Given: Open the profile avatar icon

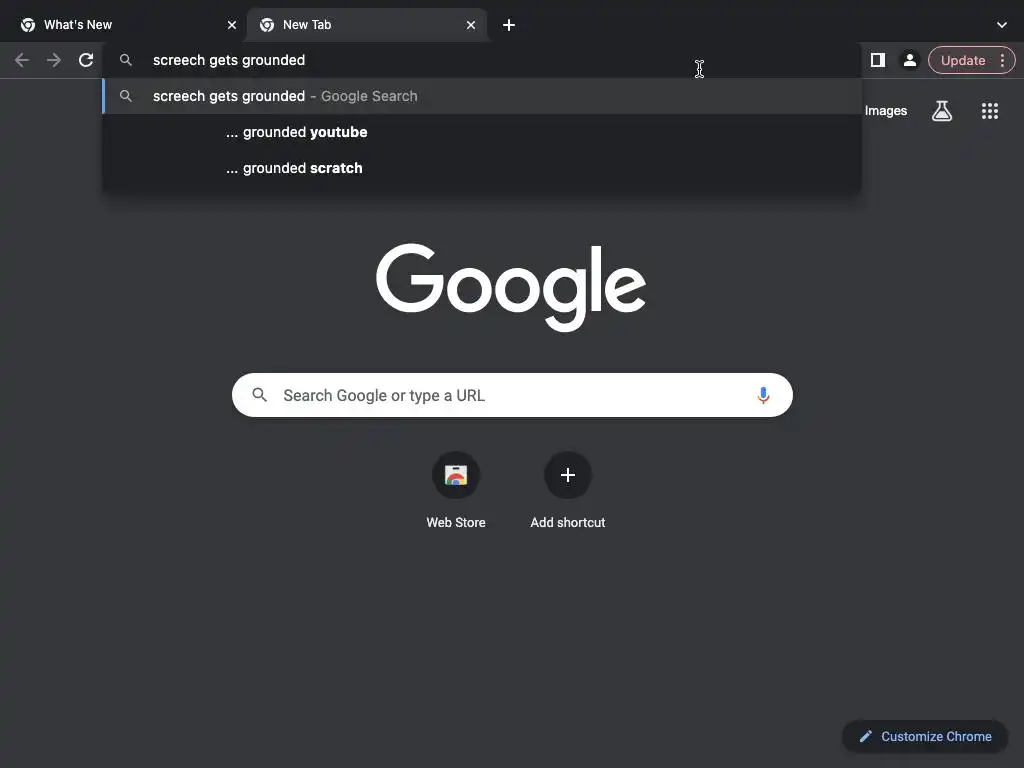Looking at the screenshot, I should pyautogui.click(x=910, y=60).
